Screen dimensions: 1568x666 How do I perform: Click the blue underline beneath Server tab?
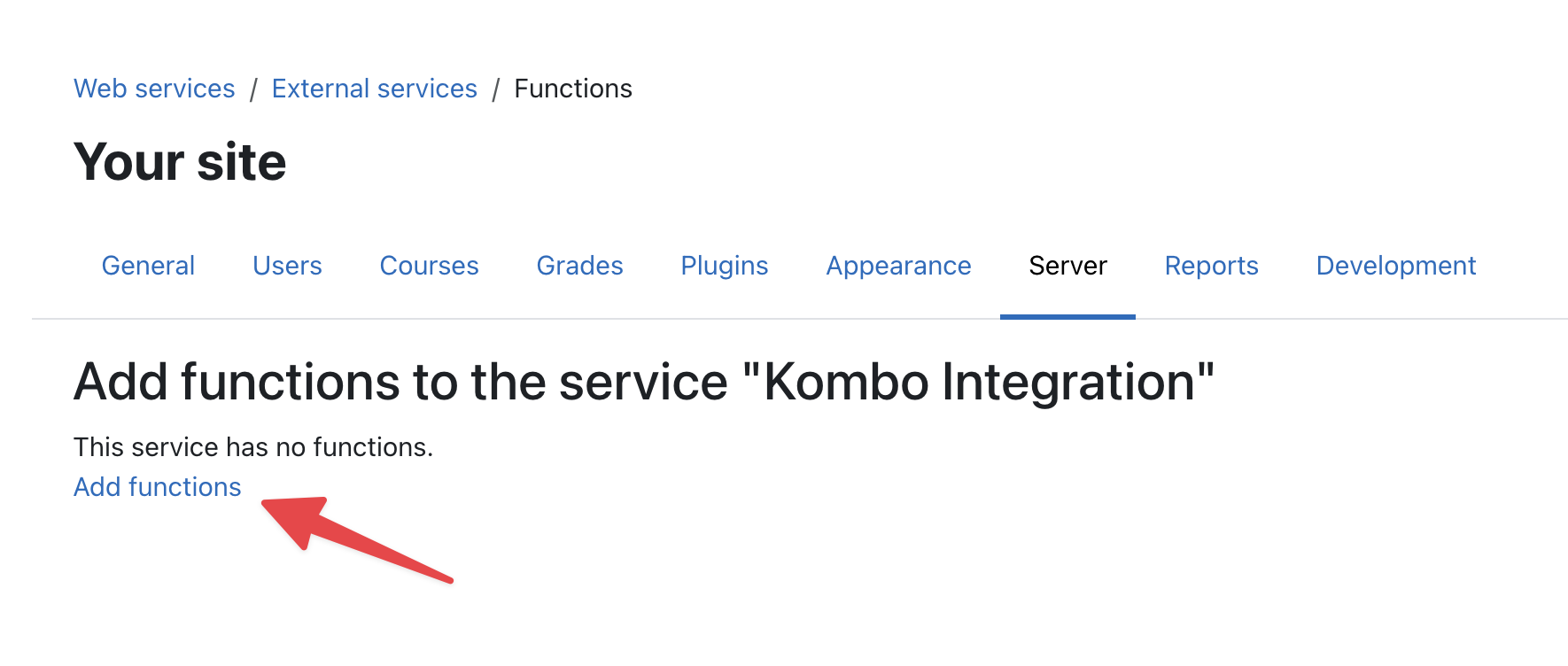point(1067,316)
